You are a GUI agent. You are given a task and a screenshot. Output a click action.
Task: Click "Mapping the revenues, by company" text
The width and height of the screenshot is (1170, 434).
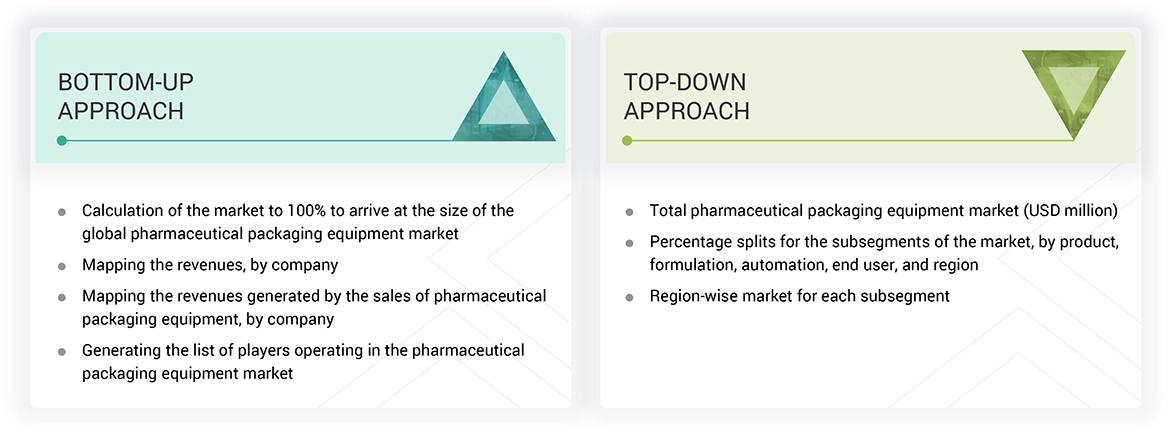coord(210,265)
